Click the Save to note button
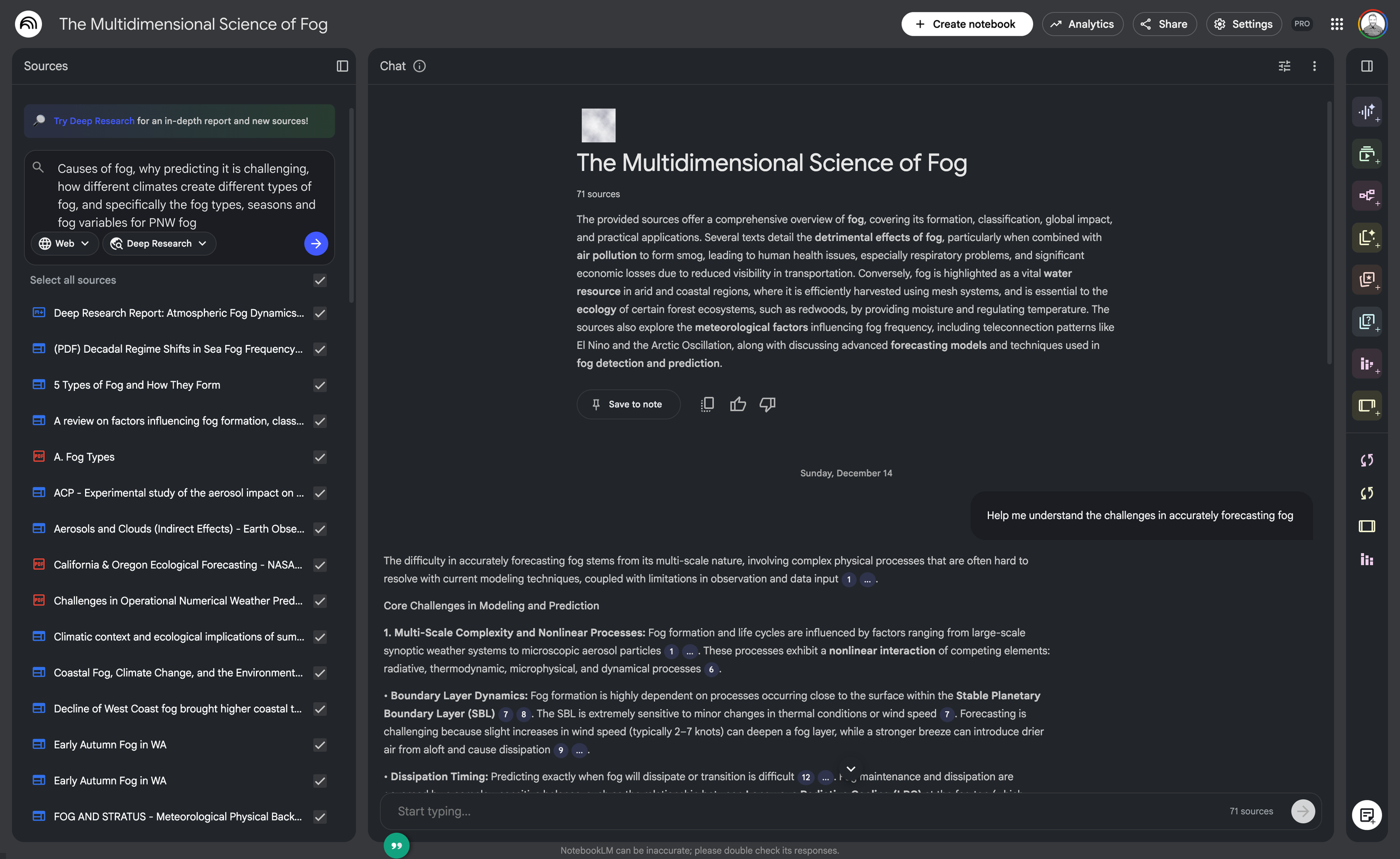 [x=628, y=404]
